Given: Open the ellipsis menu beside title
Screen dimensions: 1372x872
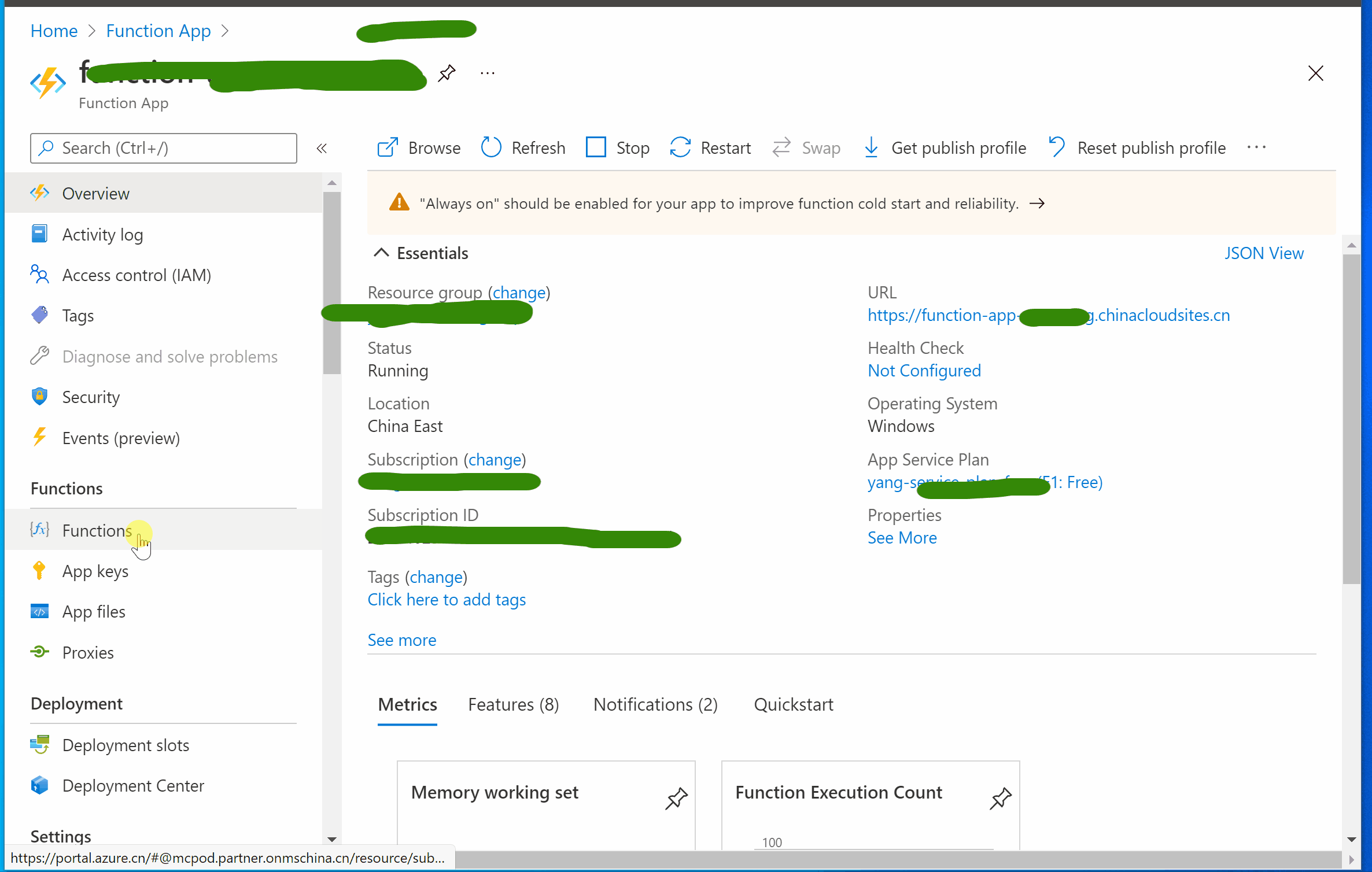Looking at the screenshot, I should click(x=487, y=73).
